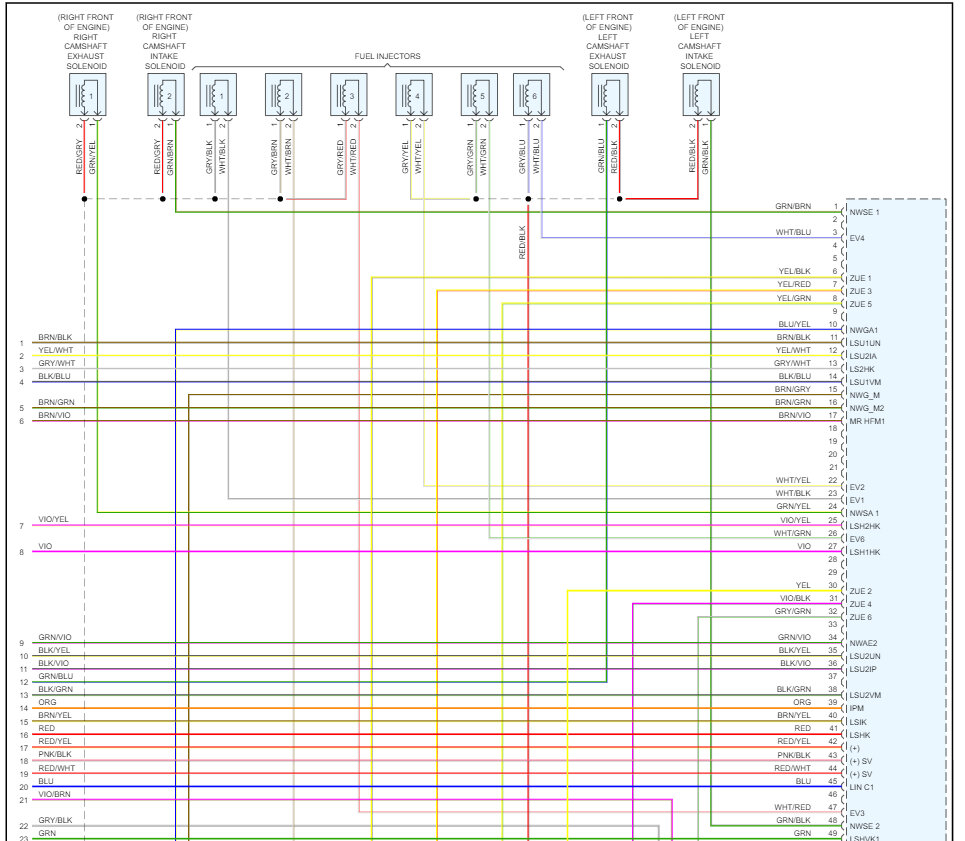Select fuel injector 2 coil symbol
Screen dimensions: 965x841
(283, 94)
